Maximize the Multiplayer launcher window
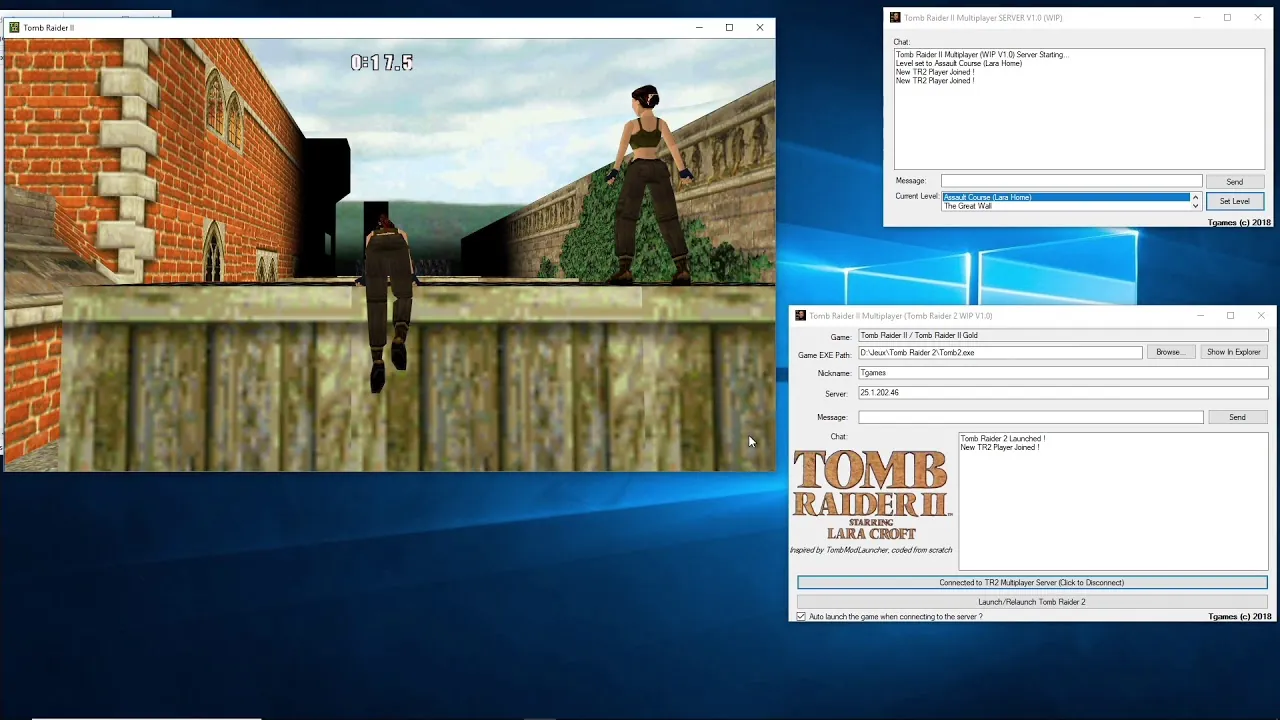 point(1230,316)
